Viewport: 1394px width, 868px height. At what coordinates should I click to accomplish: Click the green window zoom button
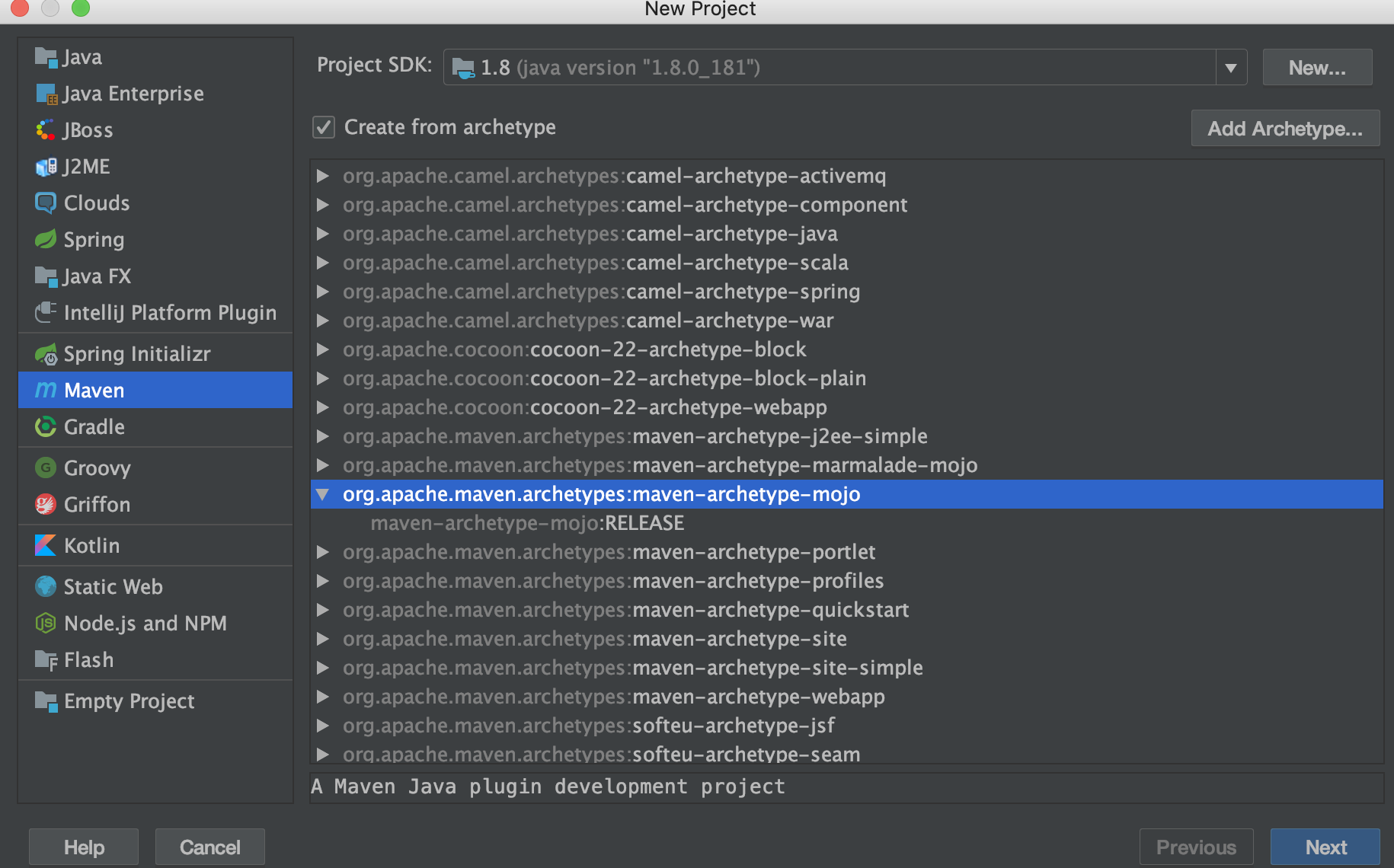pyautogui.click(x=81, y=7)
